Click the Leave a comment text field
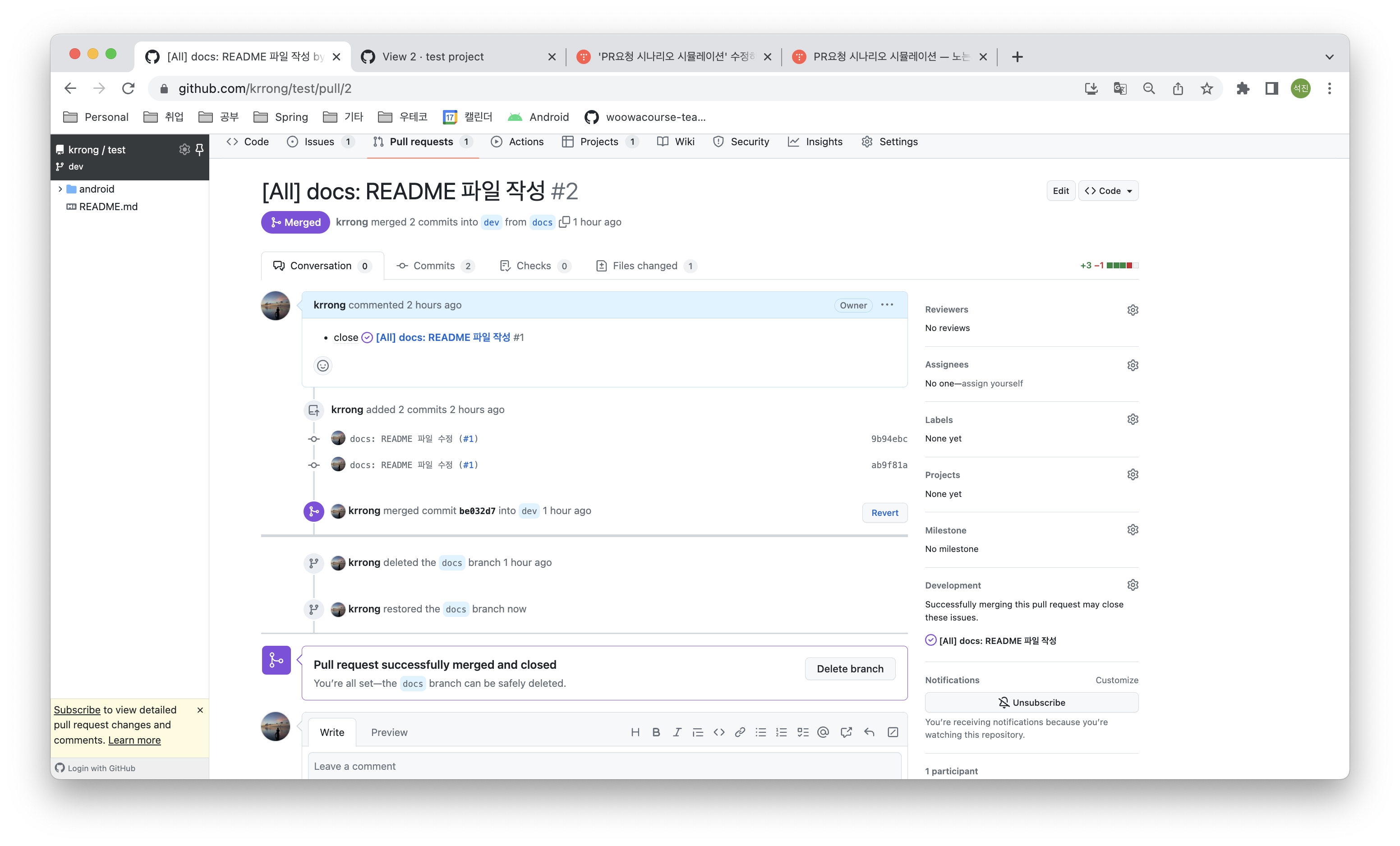 point(604,767)
